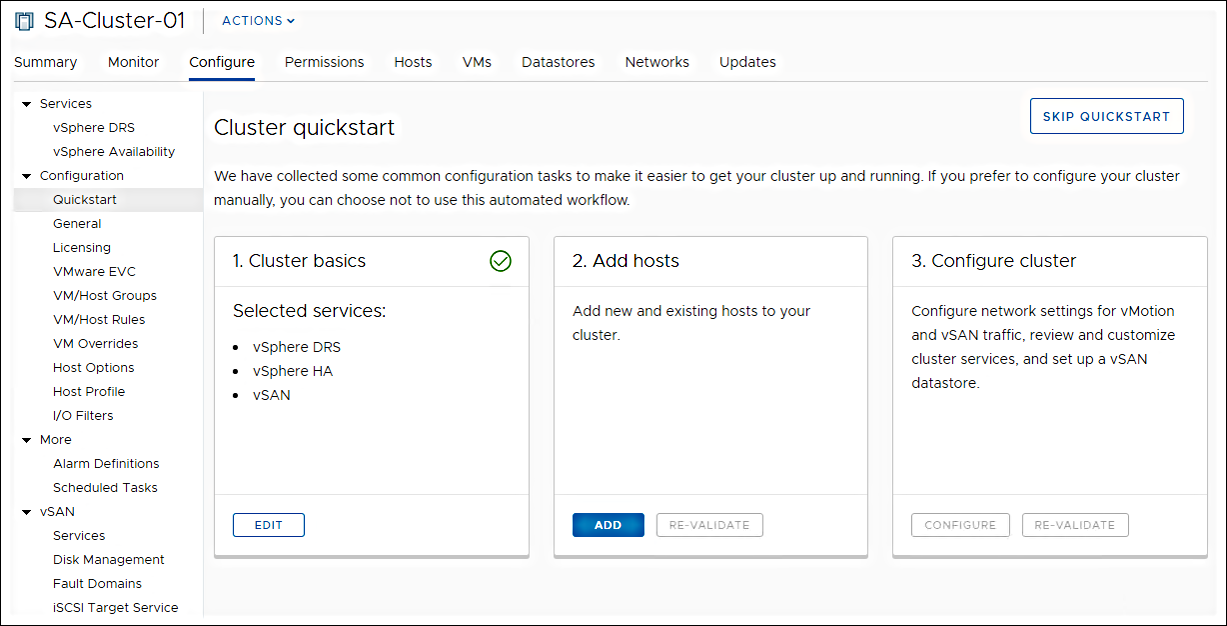Click 'Selected services:' text
Image resolution: width=1227 pixels, height=626 pixels.
310,311
